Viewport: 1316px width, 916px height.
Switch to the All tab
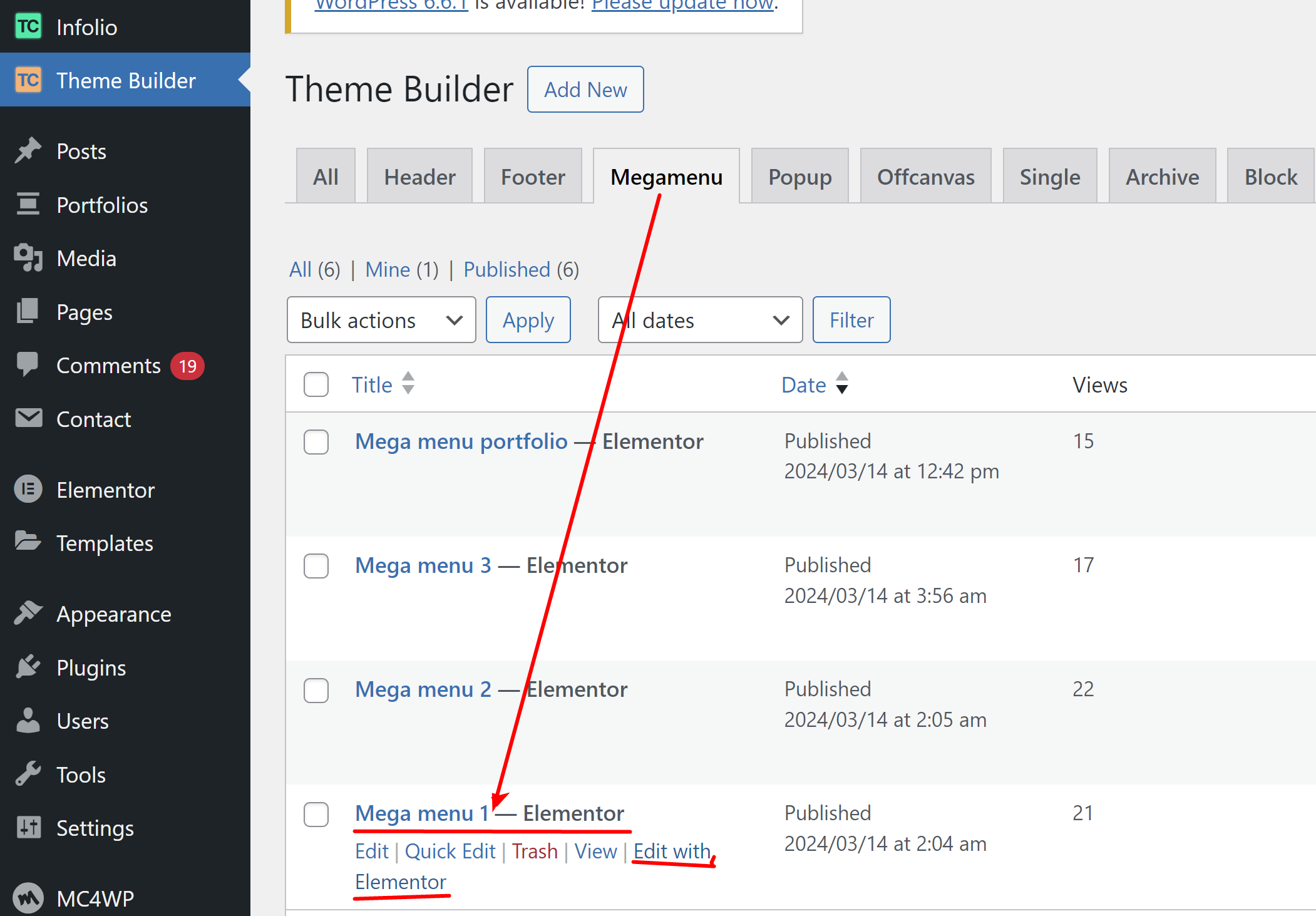326,176
